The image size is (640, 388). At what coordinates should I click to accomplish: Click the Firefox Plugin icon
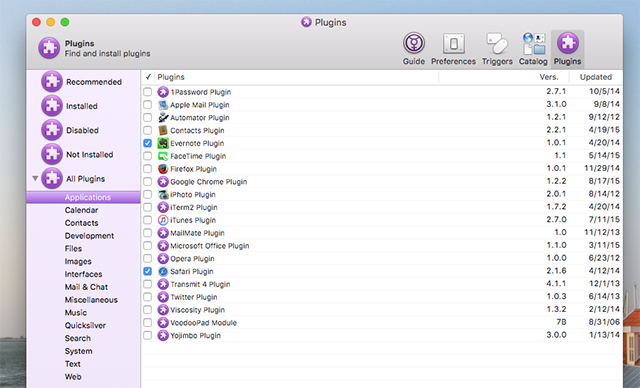[163, 169]
